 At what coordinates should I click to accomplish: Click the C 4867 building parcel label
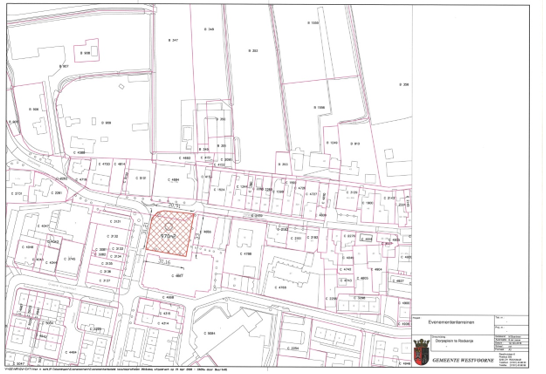(177, 275)
